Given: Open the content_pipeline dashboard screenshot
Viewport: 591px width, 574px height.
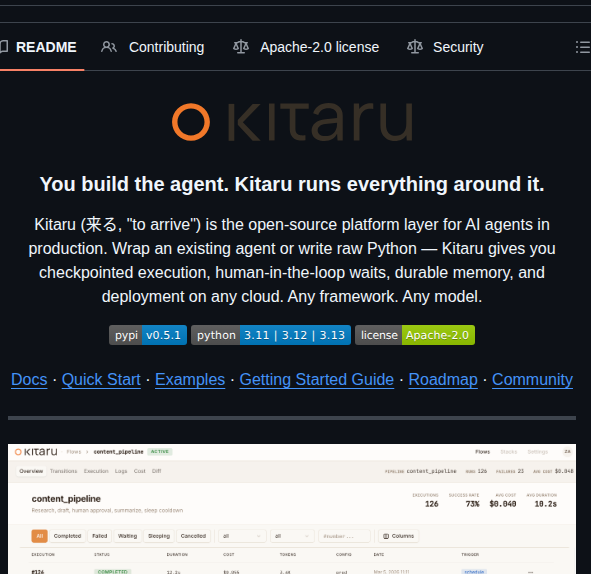Looking at the screenshot, I should (x=292, y=509).
